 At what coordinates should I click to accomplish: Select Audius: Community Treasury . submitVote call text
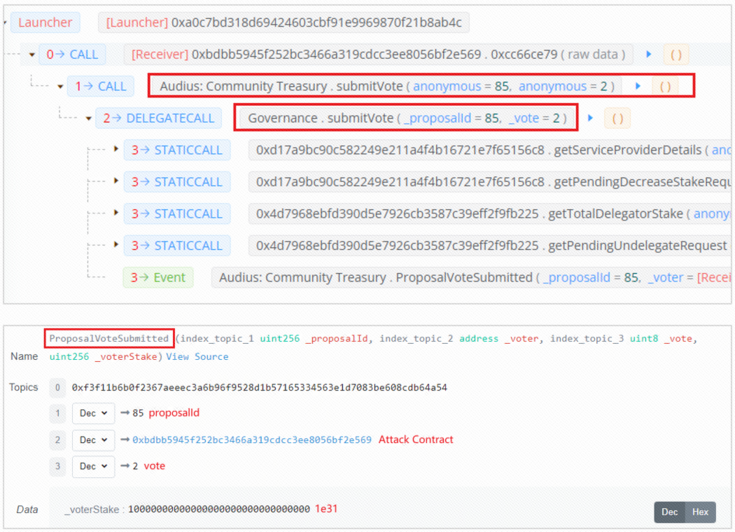[387, 86]
